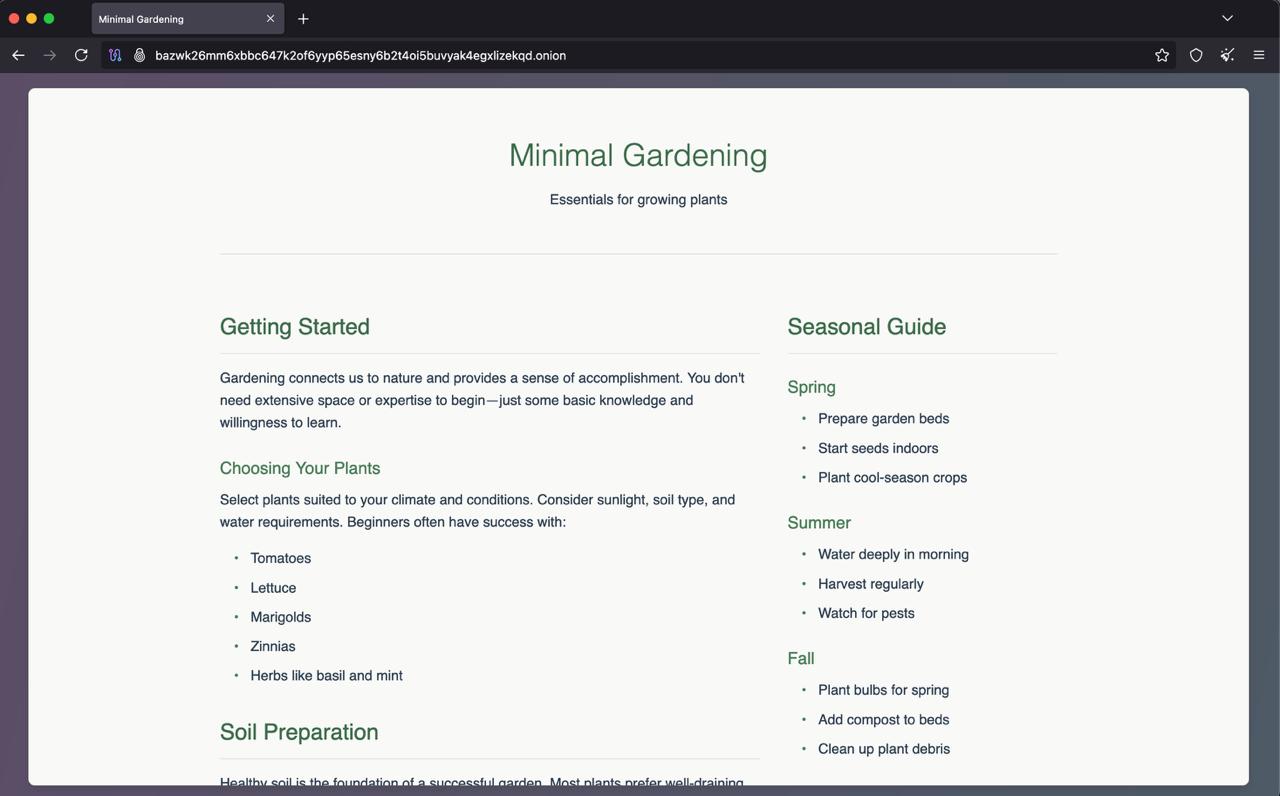Click the Getting Started heading
The height and width of the screenshot is (796, 1280).
click(294, 326)
